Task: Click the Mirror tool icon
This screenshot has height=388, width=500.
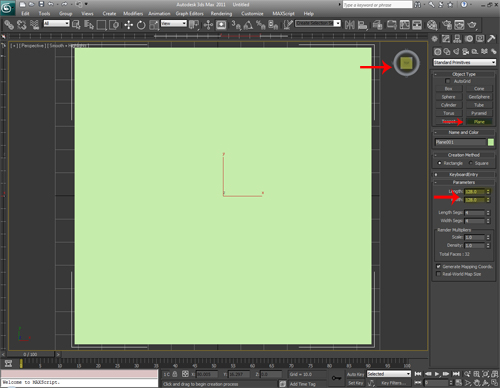Action: click(x=350, y=25)
